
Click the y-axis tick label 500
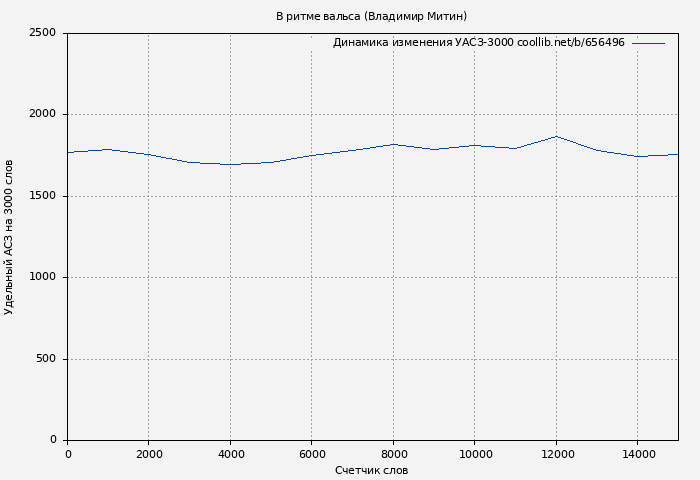tap(46, 359)
